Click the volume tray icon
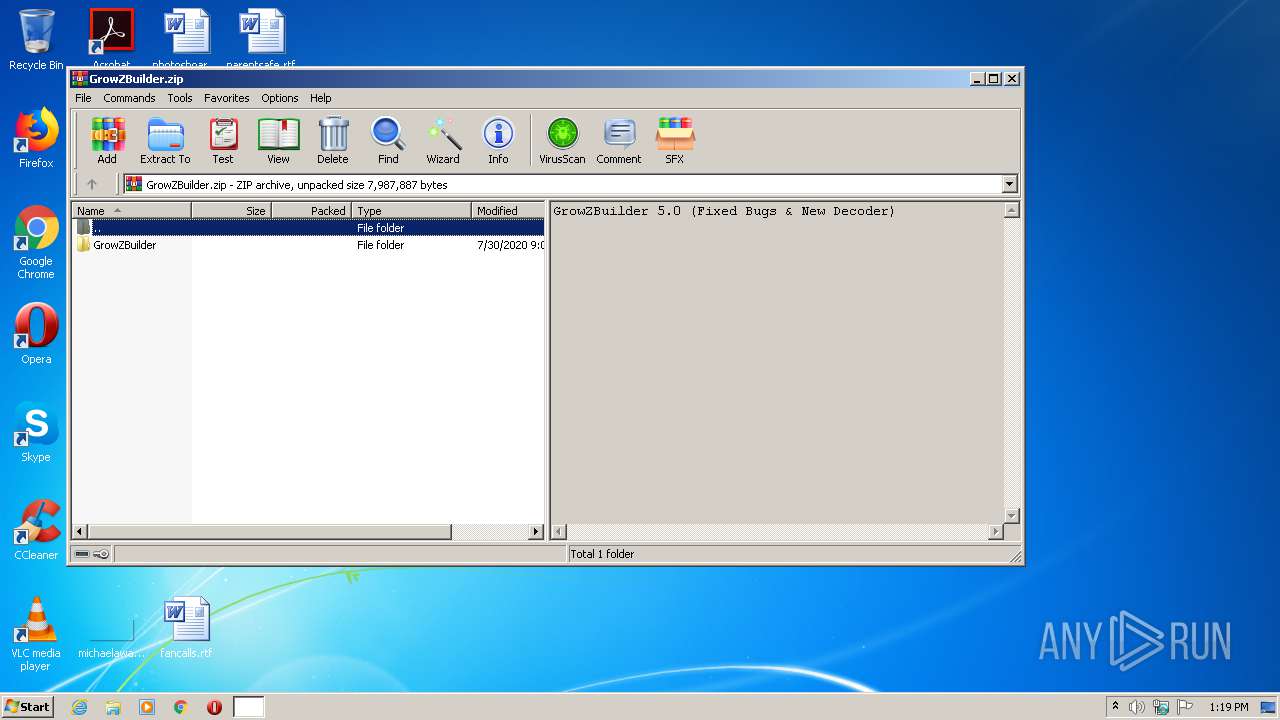This screenshot has height=720, width=1280. tap(1137, 707)
